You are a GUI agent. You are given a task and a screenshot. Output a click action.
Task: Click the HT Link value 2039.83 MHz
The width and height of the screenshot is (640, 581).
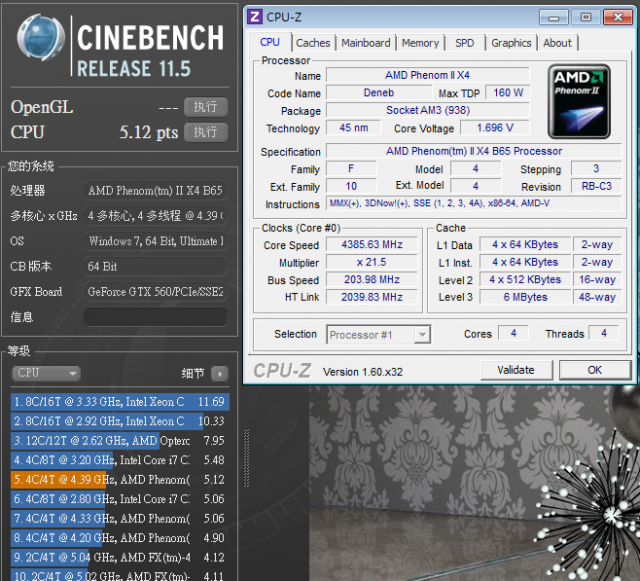[x=372, y=297]
